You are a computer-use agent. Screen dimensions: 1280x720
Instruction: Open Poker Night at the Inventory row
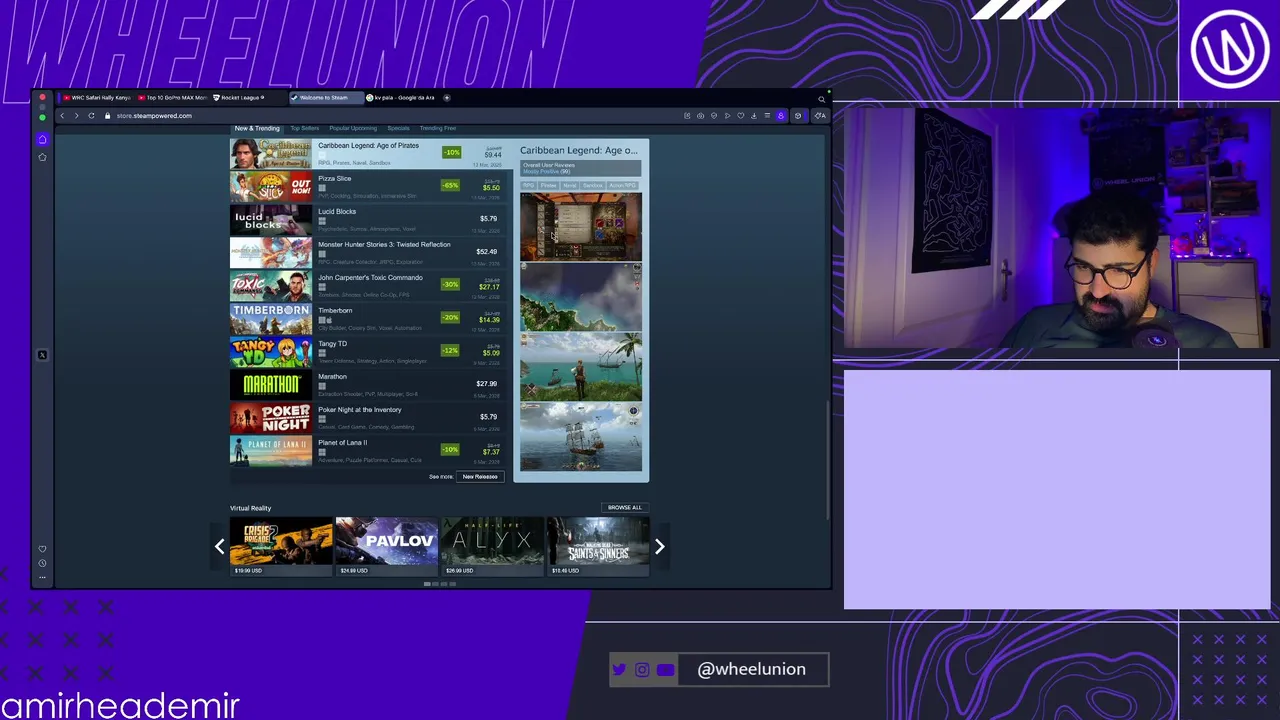pyautogui.click(x=371, y=418)
